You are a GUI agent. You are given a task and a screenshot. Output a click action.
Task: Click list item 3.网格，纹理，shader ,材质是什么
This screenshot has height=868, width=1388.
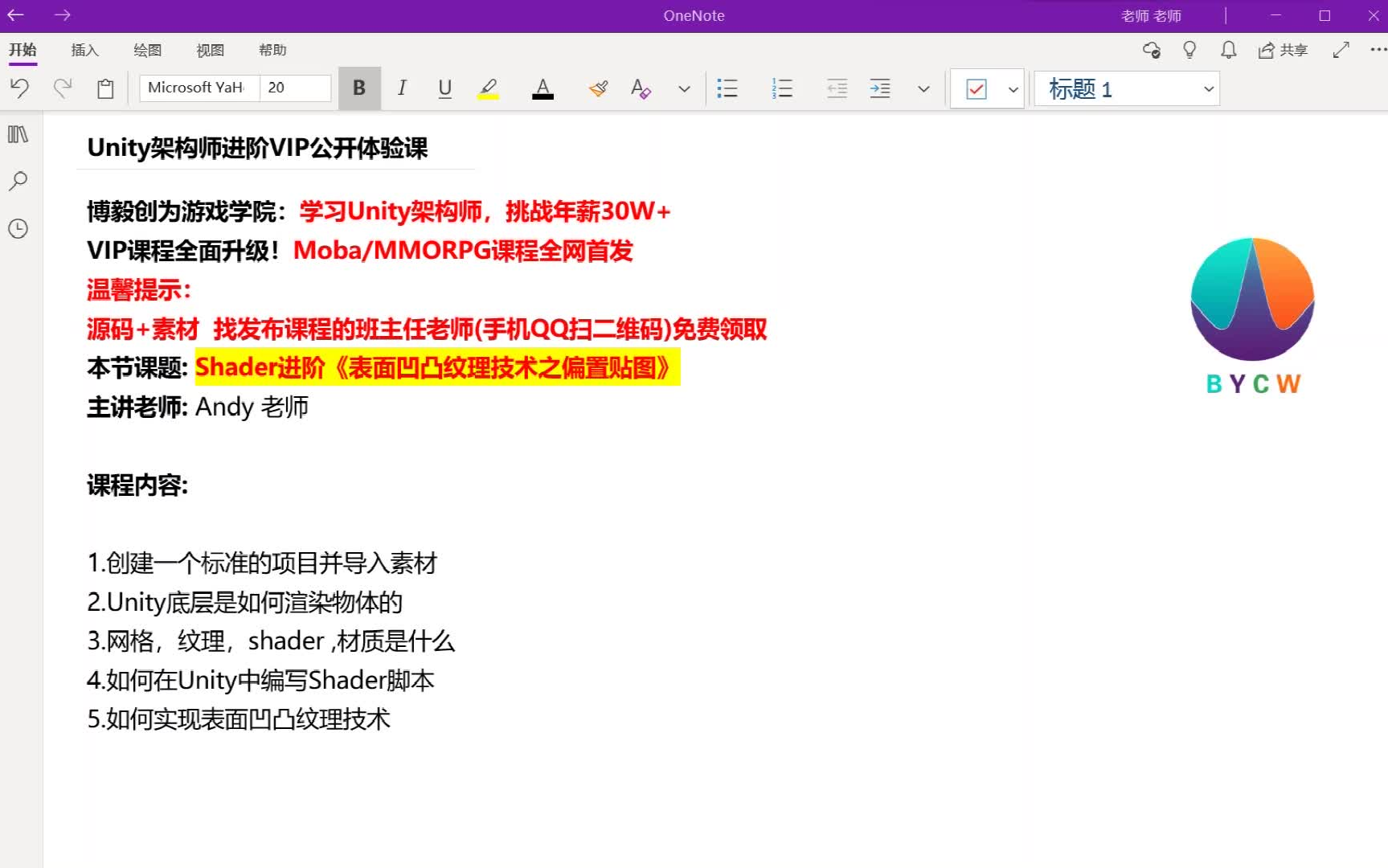click(271, 641)
